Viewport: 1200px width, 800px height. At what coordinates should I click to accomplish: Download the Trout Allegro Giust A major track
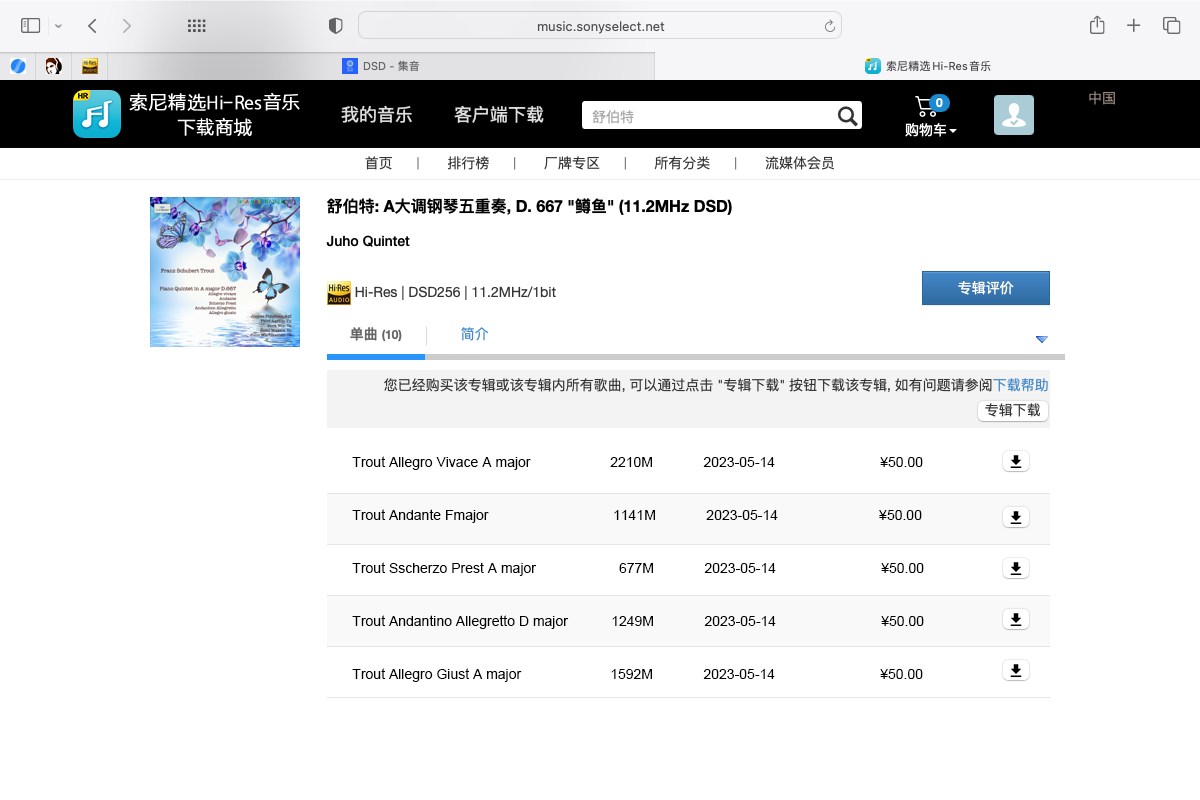1015,670
